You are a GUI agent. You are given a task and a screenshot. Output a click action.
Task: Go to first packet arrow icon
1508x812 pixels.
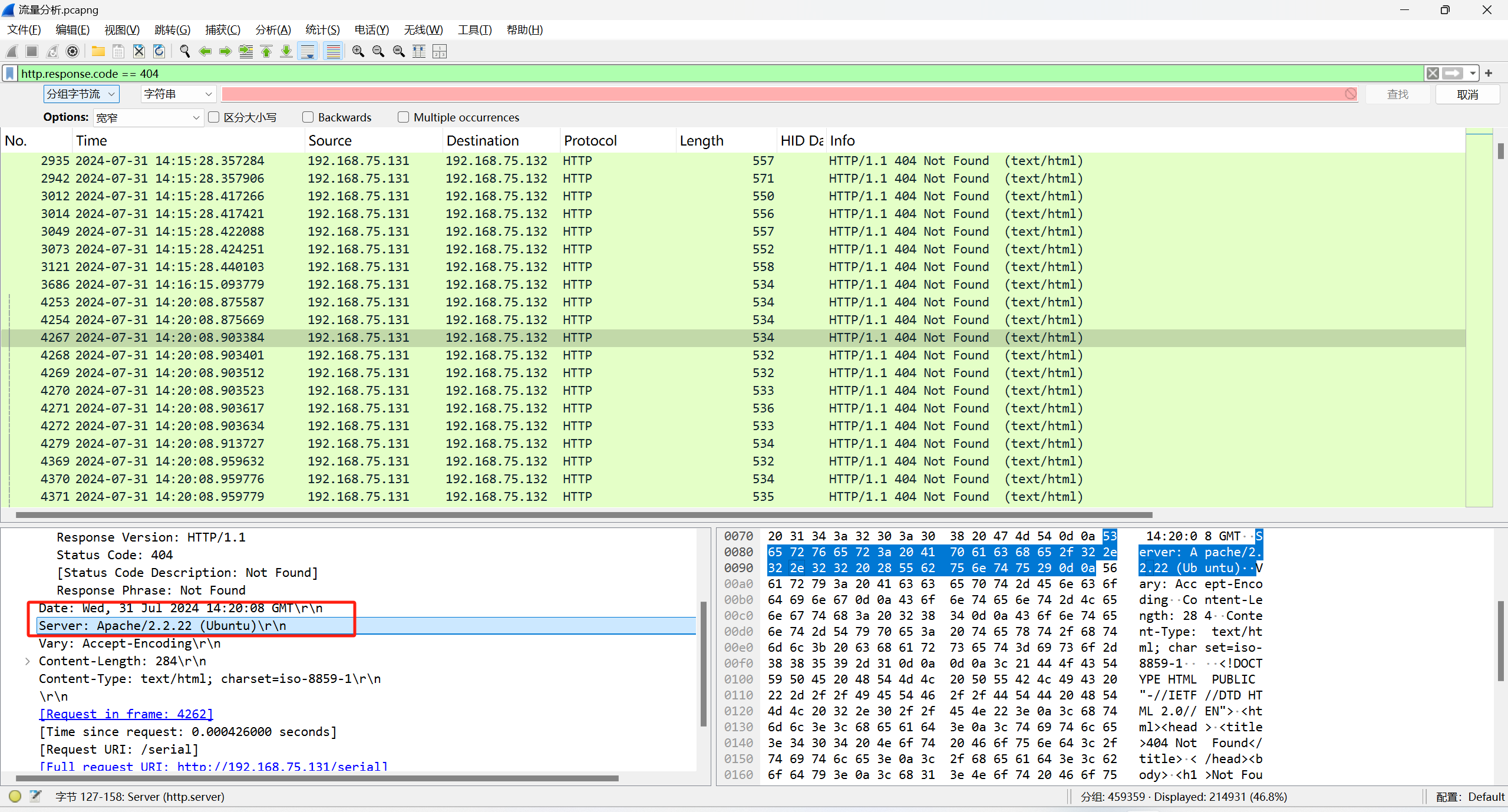pyautogui.click(x=266, y=52)
